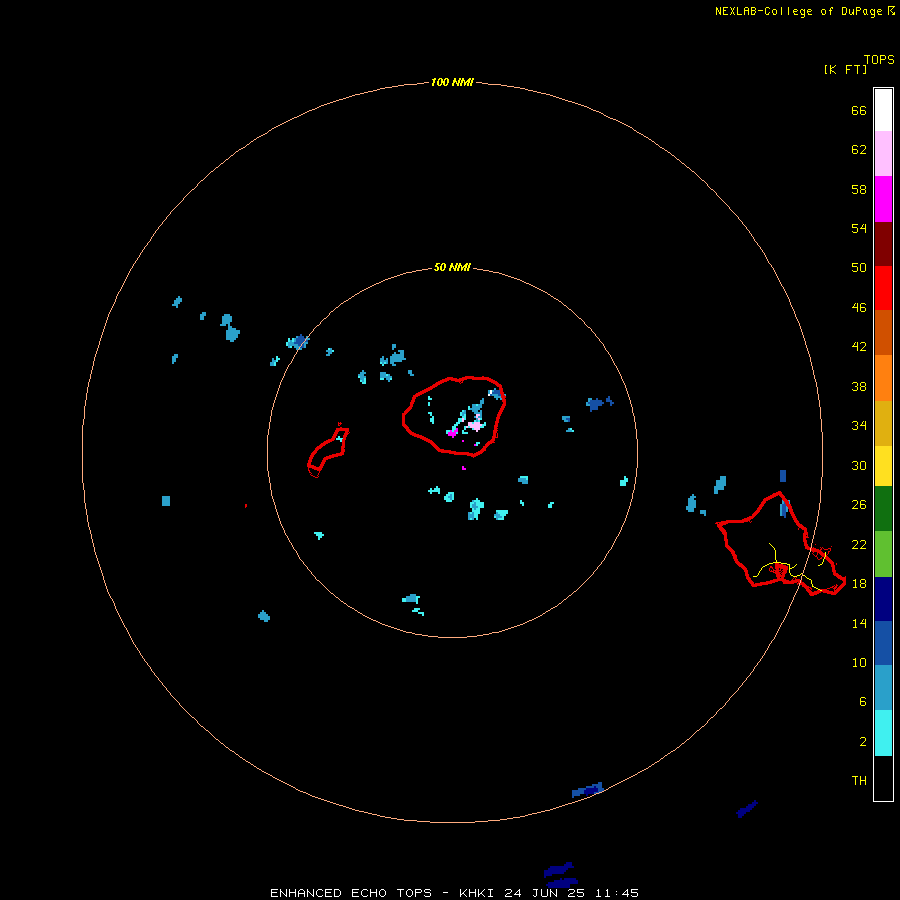The width and height of the screenshot is (900, 900).
Task: Click the 'NEXLAB-College of DuPage' title text
Action: click(x=798, y=11)
